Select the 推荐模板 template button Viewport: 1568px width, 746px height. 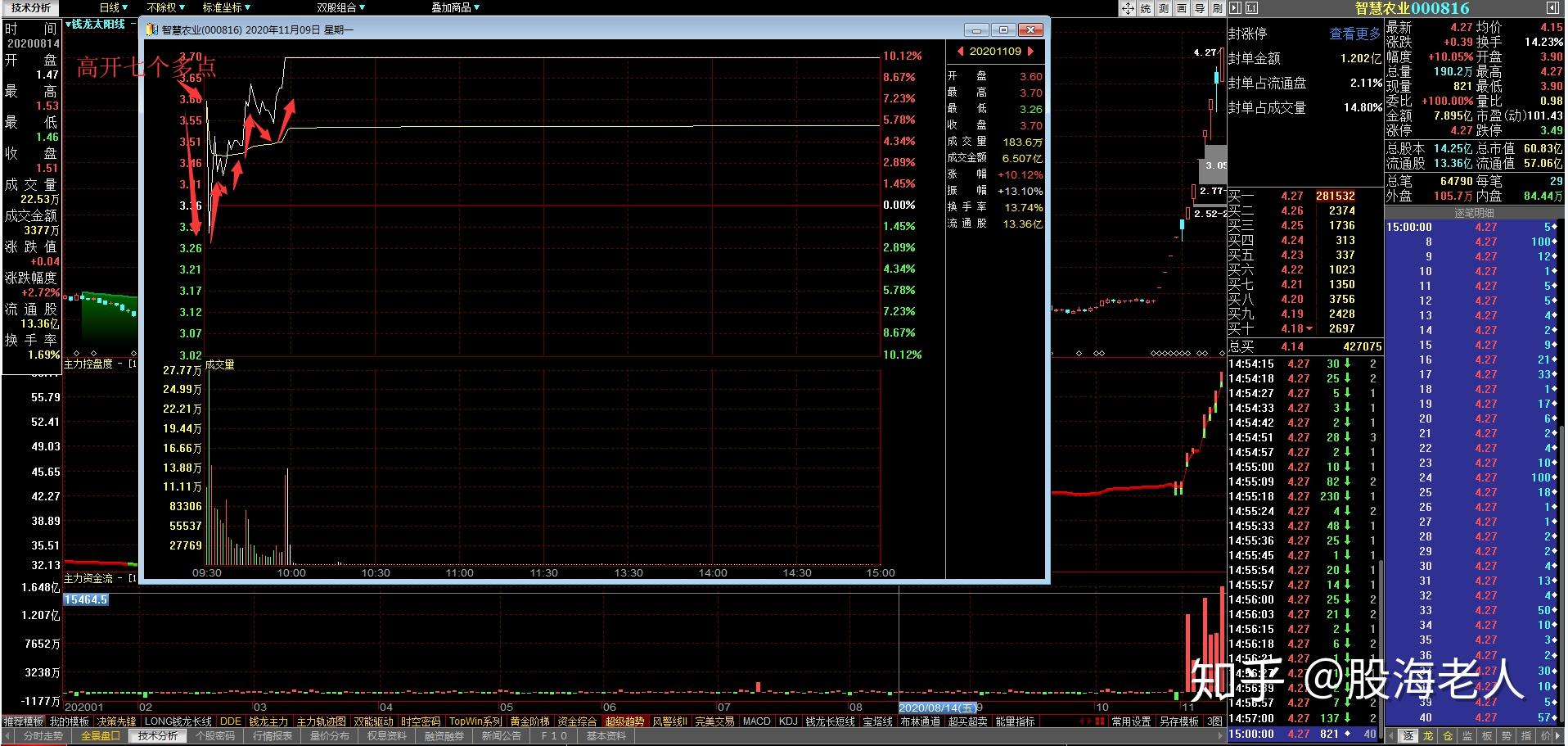coord(23,721)
